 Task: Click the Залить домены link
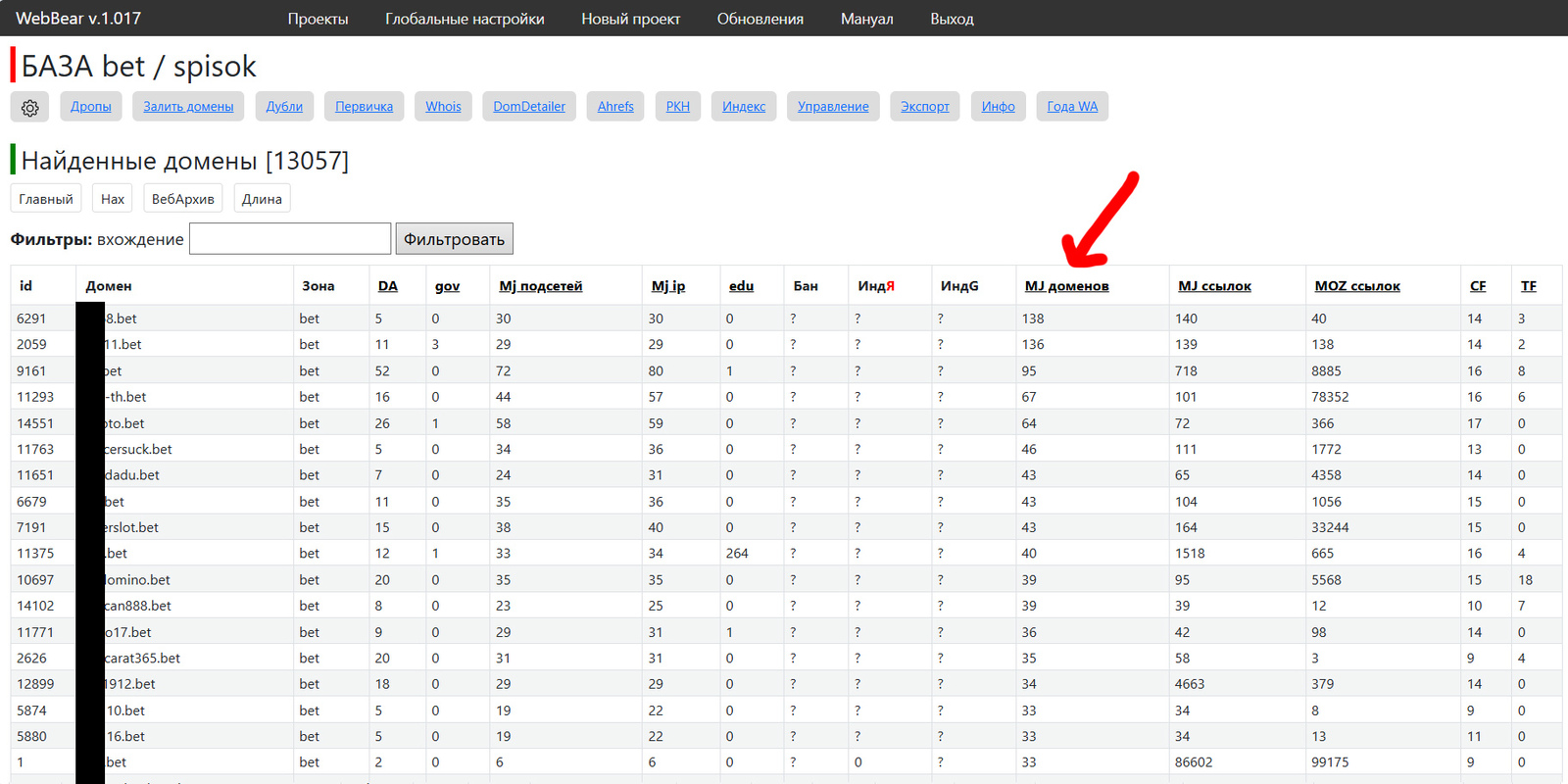coord(188,107)
